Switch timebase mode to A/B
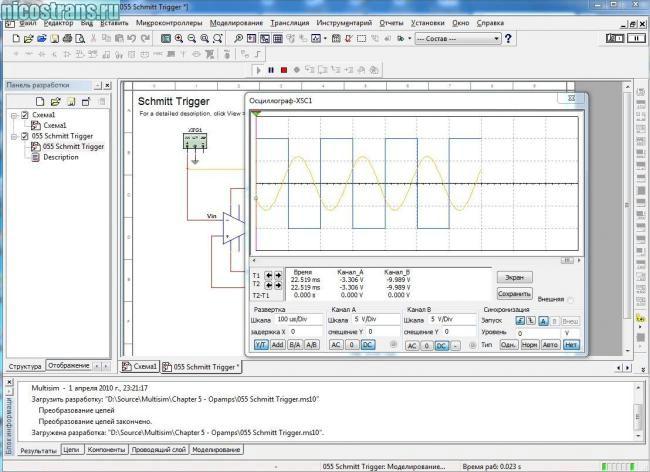This screenshot has height=472, width=650. [311, 345]
